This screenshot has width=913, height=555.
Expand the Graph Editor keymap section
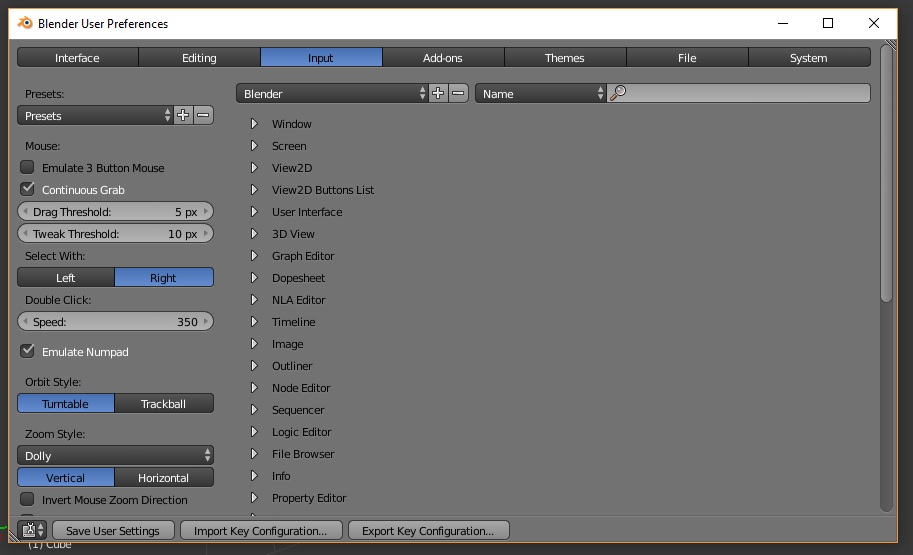[254, 256]
